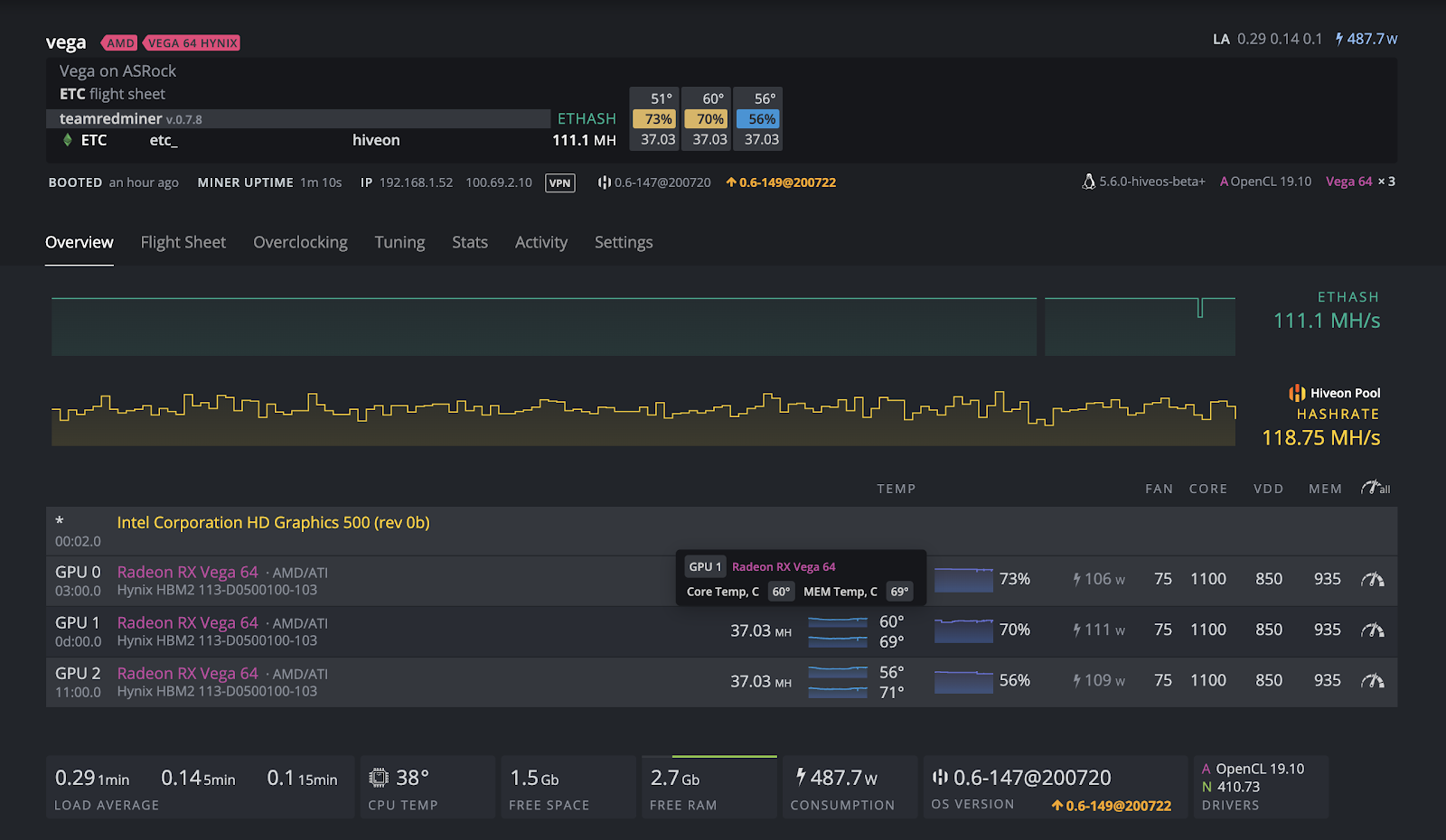Click the LA 0.29 0.14 0.1 header value
The image size is (1446, 840).
1267,39
